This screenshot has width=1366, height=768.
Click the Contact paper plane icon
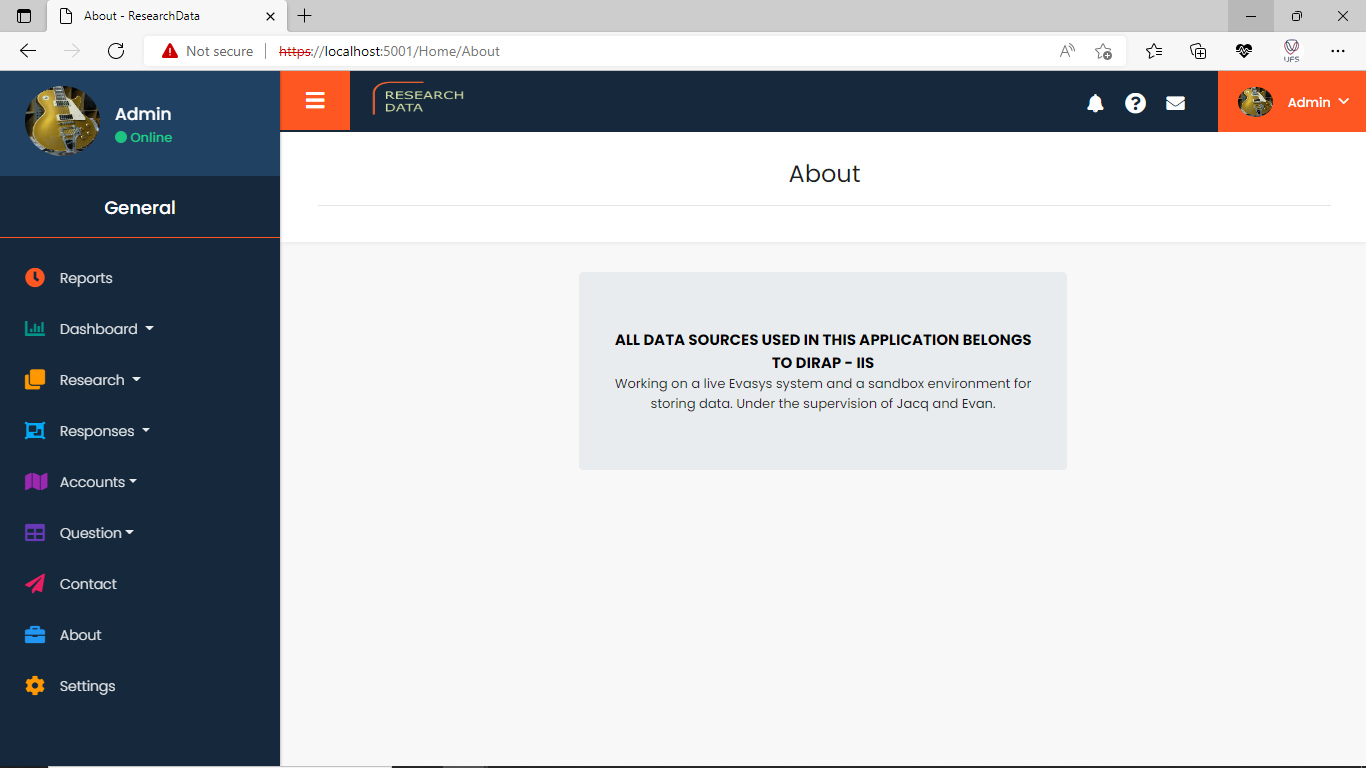[35, 584]
